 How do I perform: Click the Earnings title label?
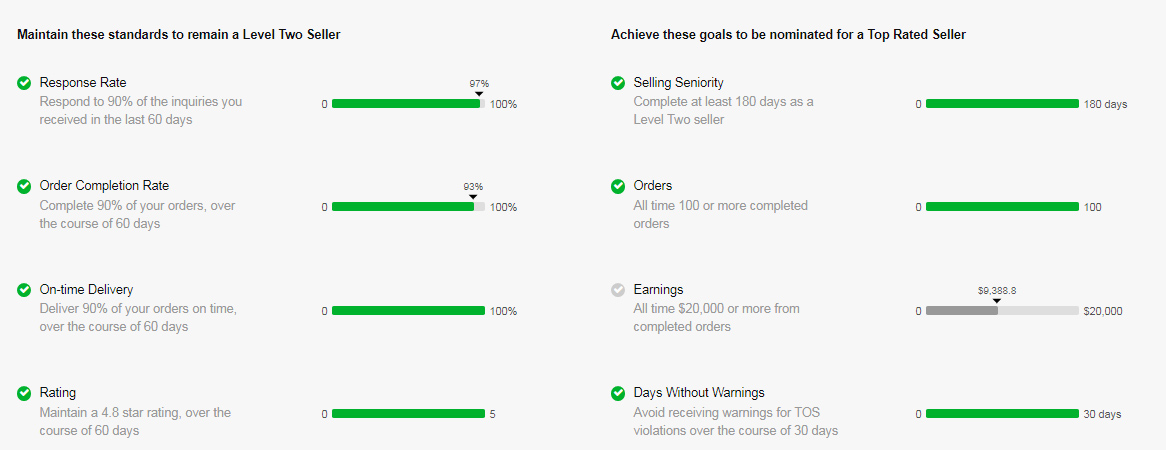pos(658,289)
